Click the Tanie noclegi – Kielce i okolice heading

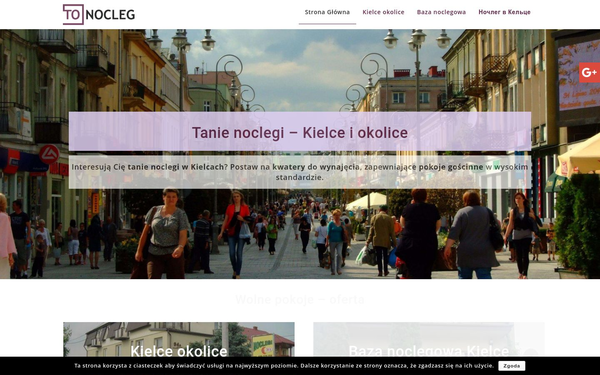coord(300,133)
